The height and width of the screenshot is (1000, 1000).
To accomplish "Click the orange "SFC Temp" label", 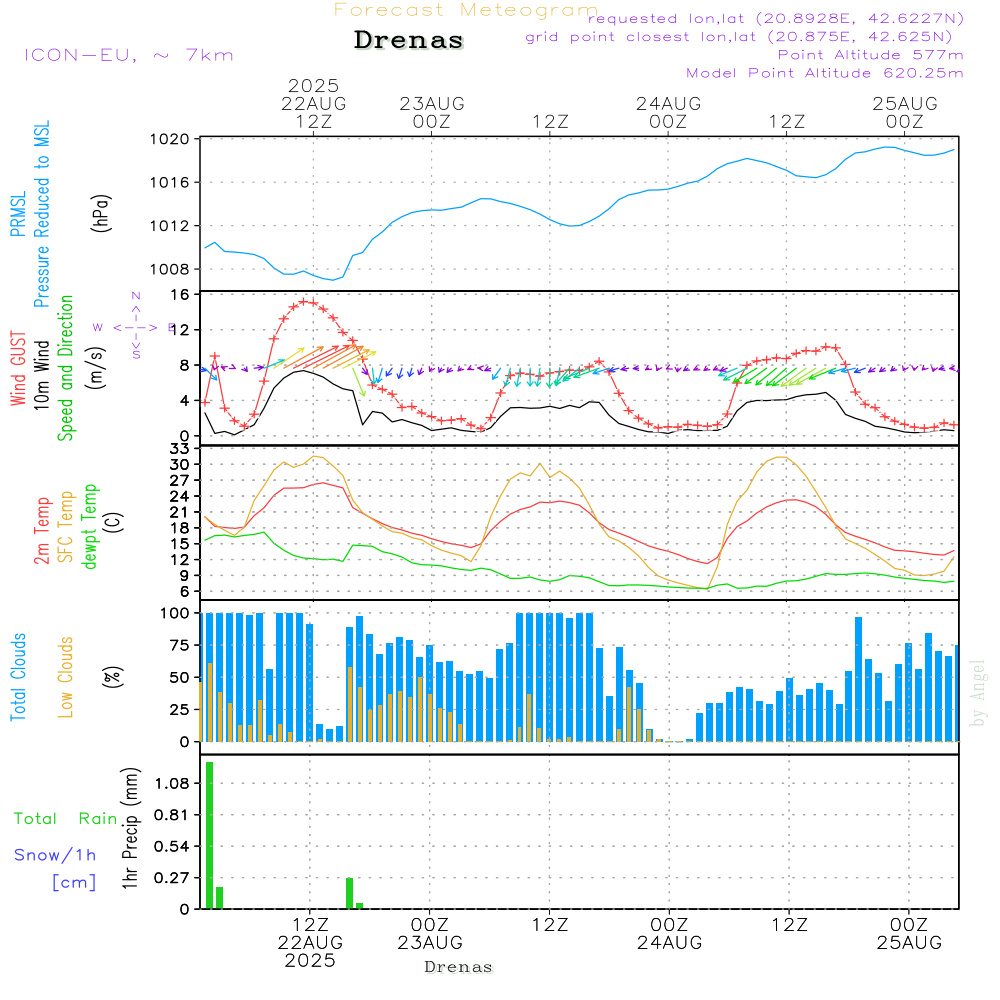I will pos(66,527).
